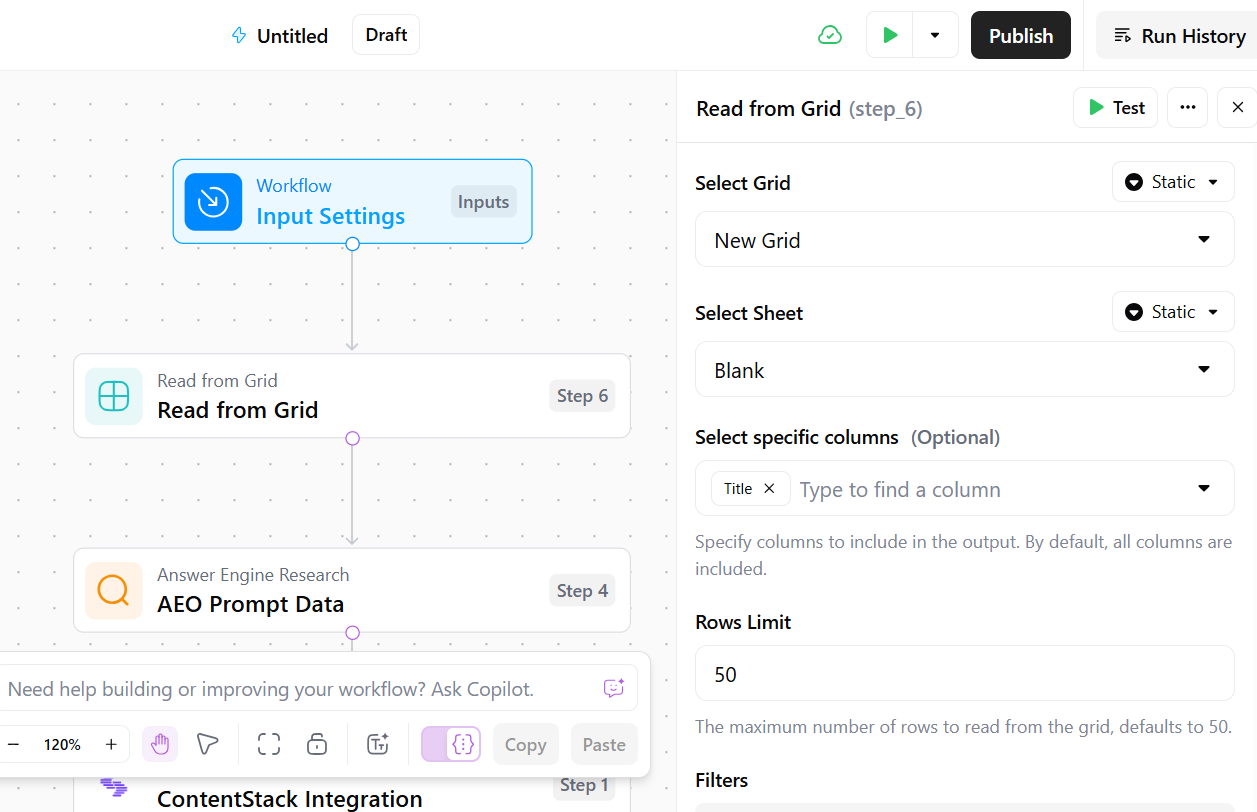
Task: Open the run options dropdown arrow
Action: click(x=935, y=34)
